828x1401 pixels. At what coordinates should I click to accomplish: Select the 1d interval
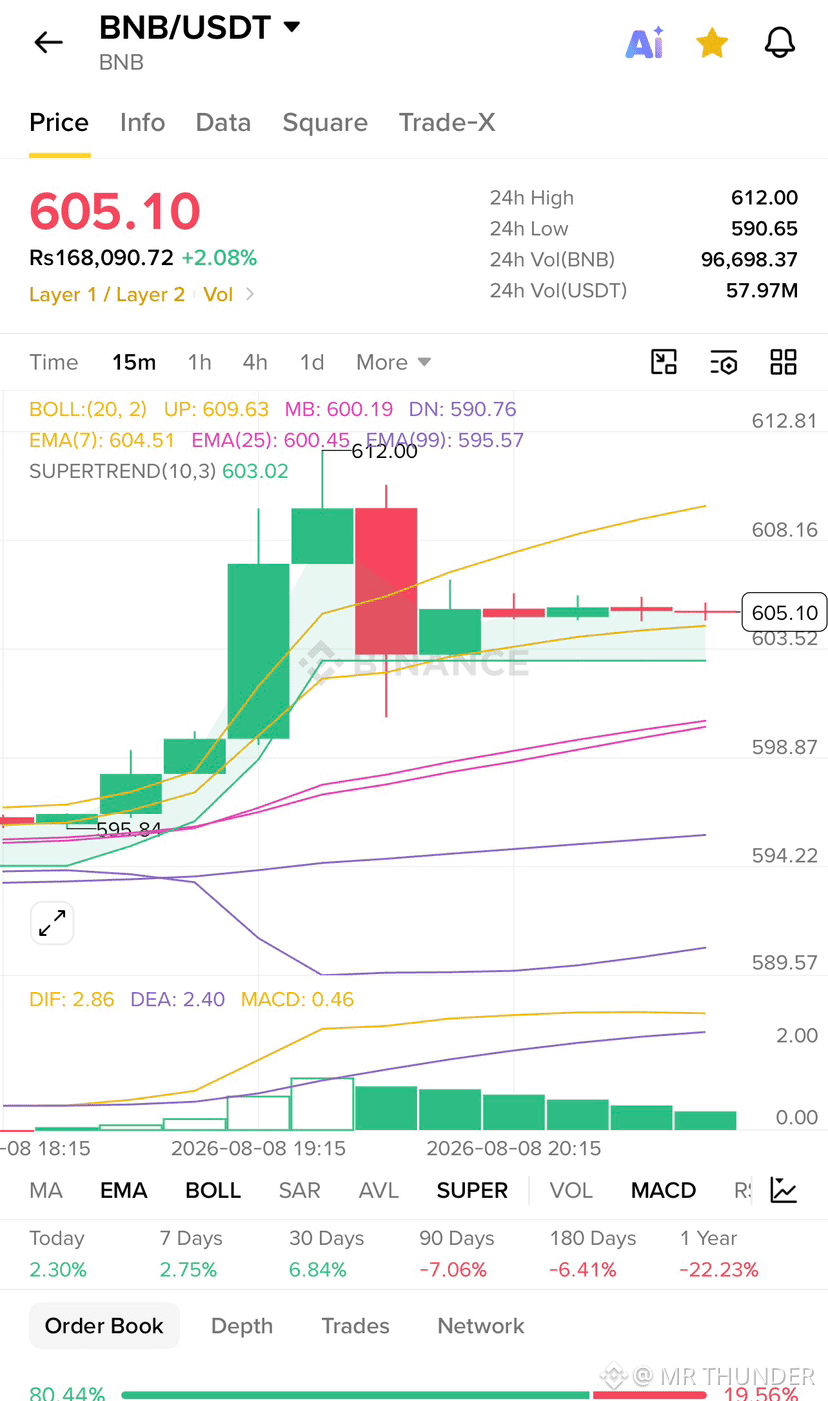tap(312, 362)
